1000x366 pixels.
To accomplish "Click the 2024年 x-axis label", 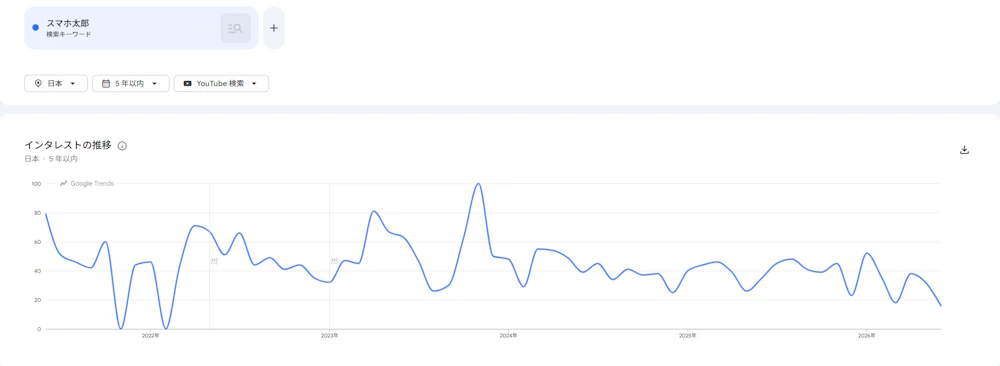I will tap(508, 335).
